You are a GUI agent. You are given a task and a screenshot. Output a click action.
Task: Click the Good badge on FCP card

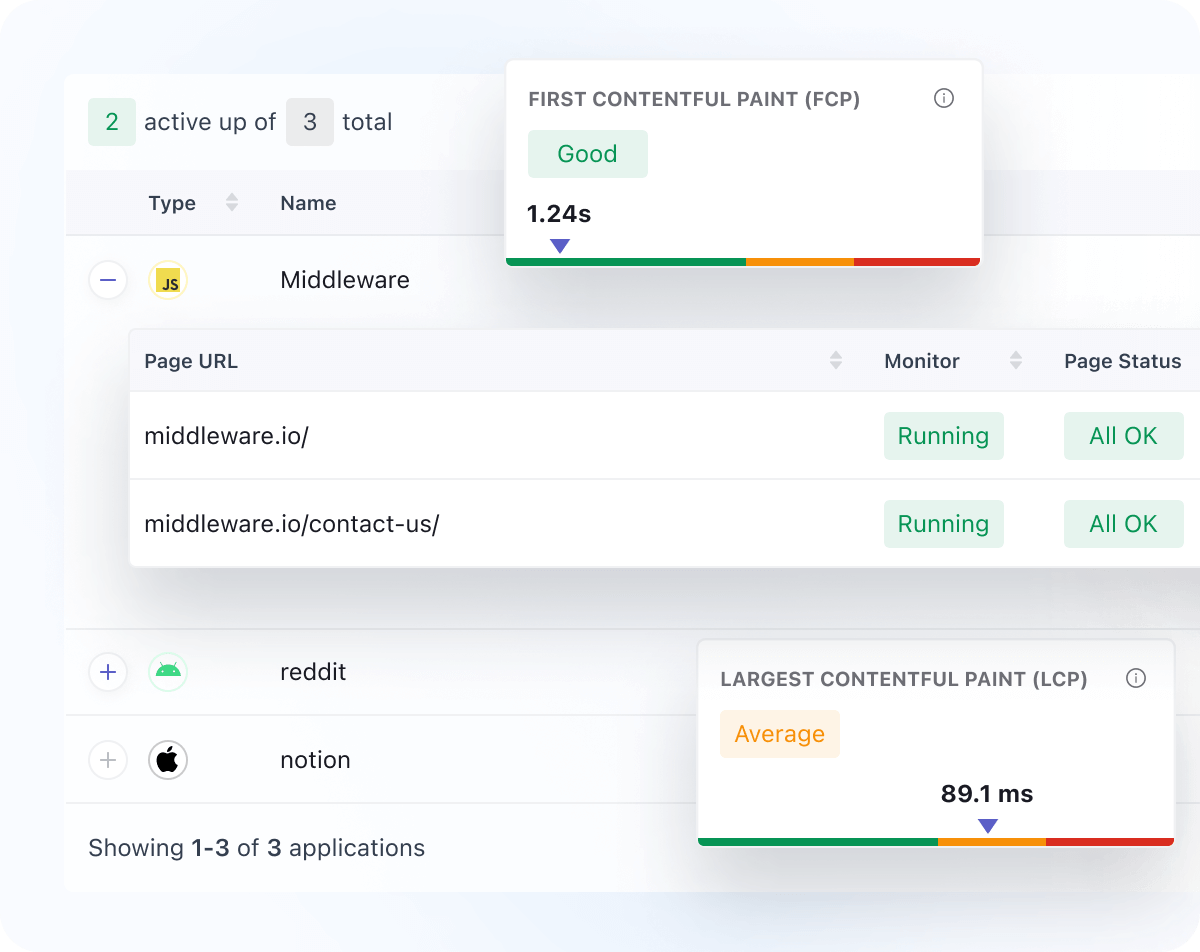[x=588, y=154]
